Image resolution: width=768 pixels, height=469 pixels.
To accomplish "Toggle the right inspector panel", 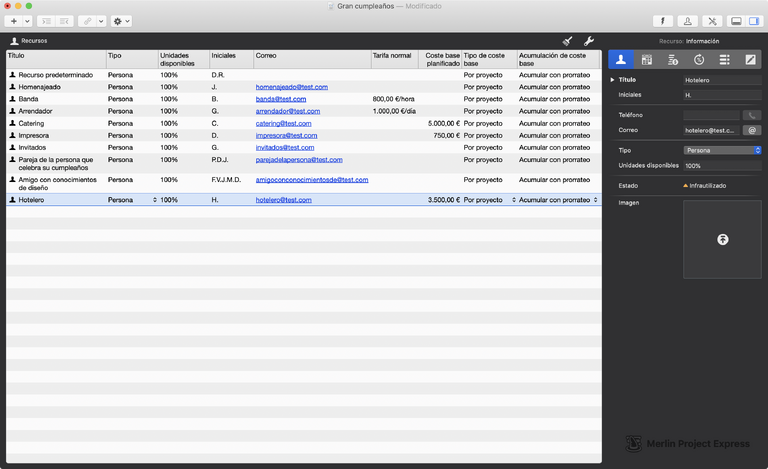I will click(x=754, y=20).
